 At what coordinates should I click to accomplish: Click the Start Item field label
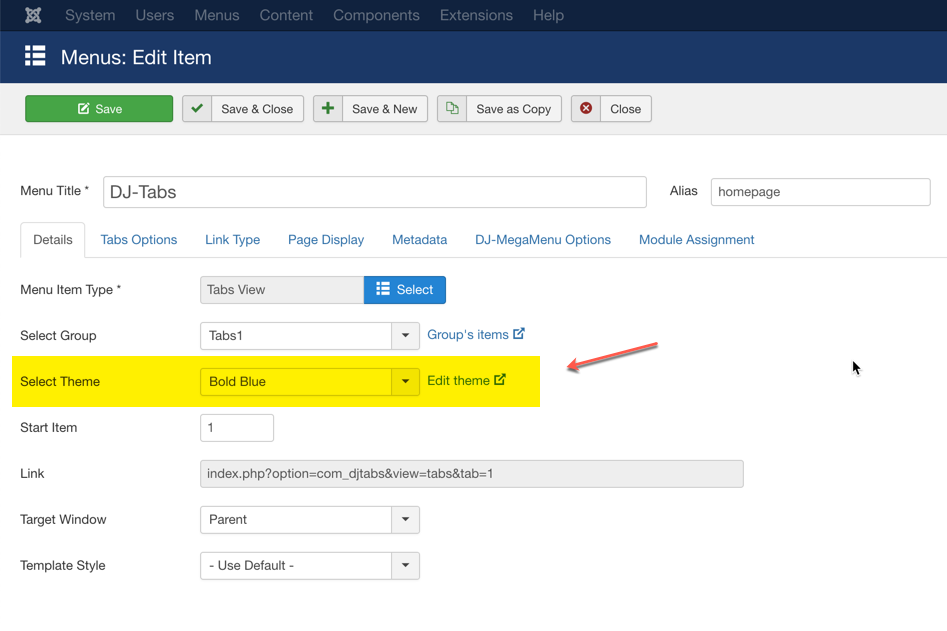(x=48, y=428)
